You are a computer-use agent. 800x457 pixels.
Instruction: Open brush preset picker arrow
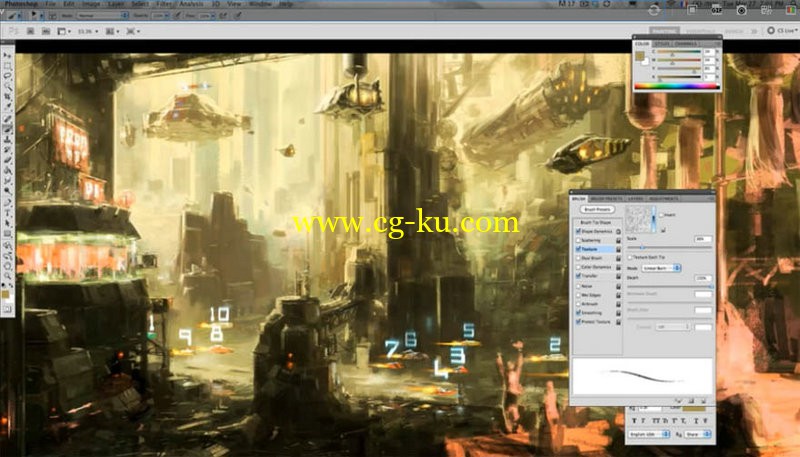(x=42, y=15)
